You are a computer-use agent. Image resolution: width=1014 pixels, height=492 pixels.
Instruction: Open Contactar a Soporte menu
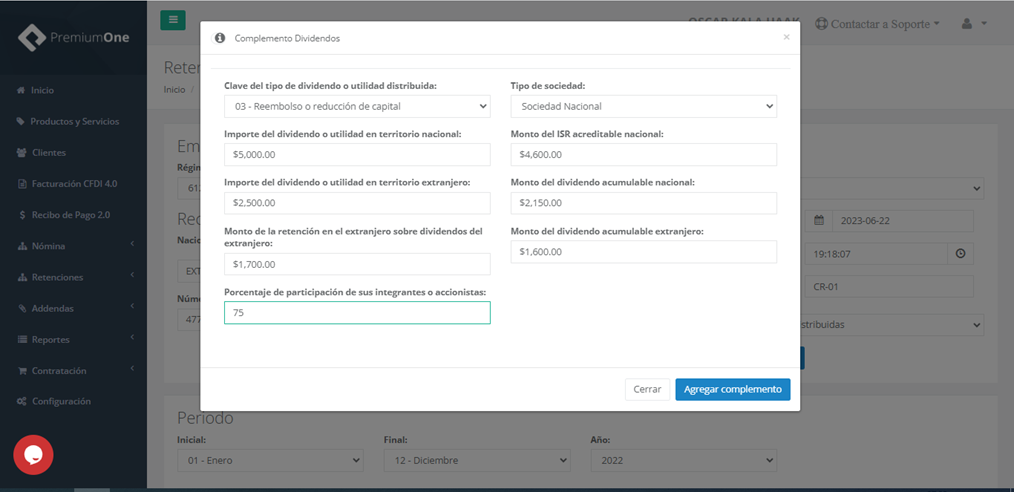pos(877,23)
